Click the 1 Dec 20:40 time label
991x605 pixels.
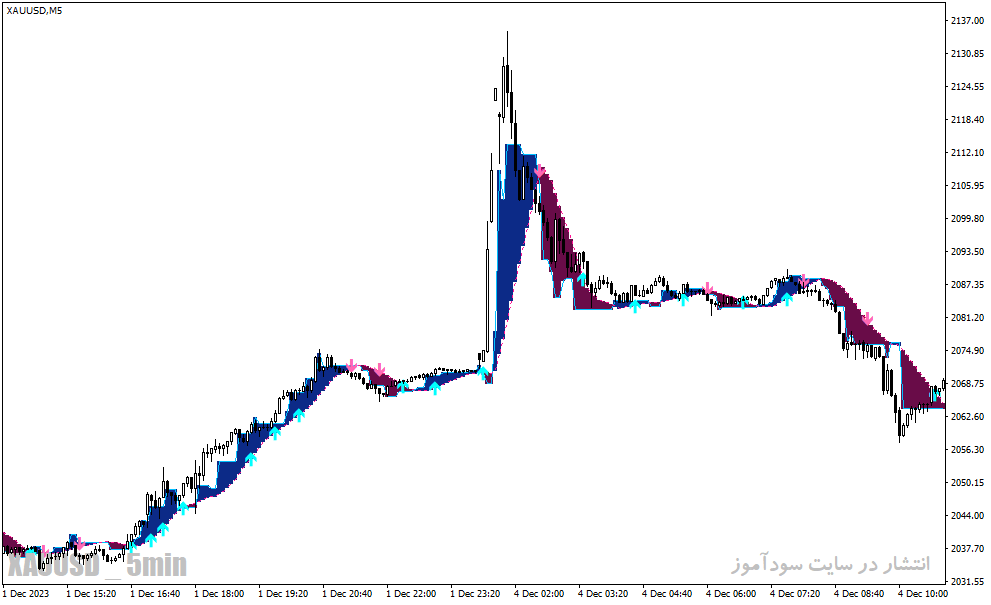click(347, 594)
